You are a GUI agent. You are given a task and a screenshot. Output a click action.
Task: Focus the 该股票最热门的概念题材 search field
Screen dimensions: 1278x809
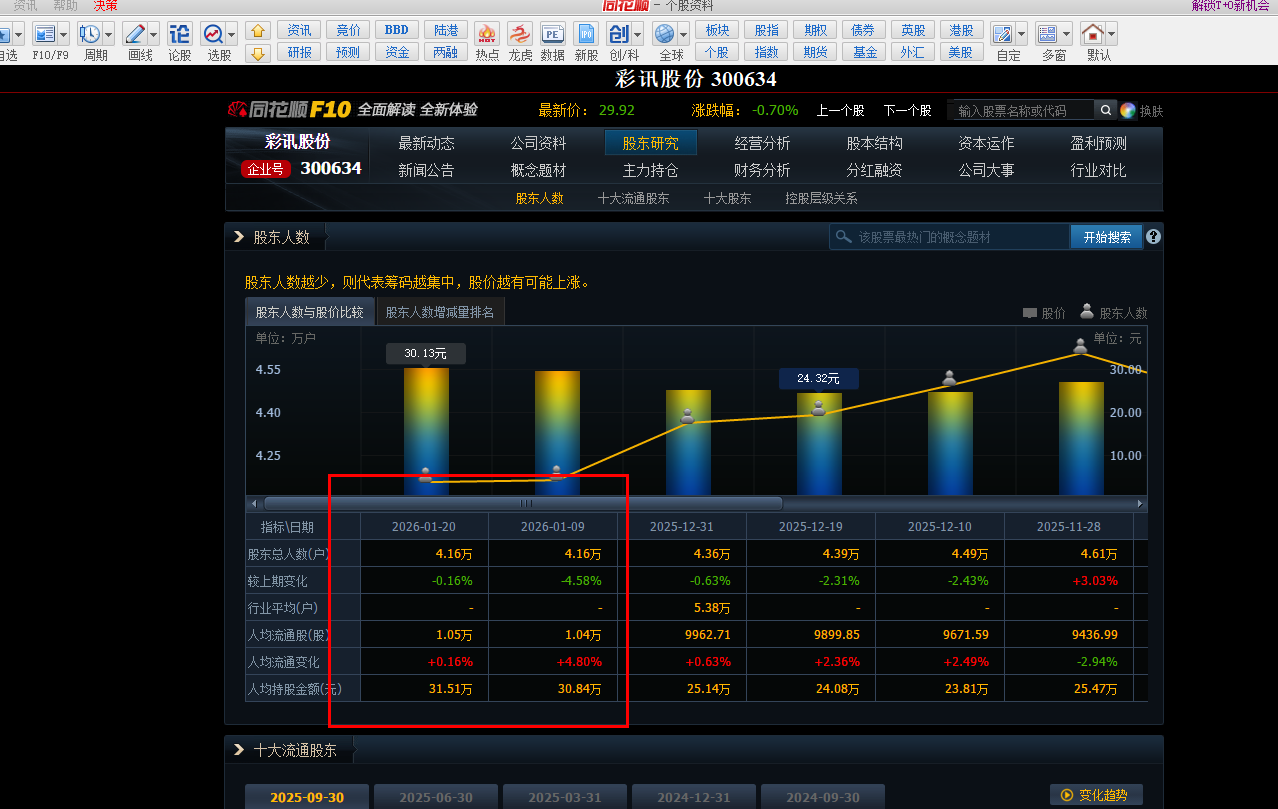coord(950,237)
